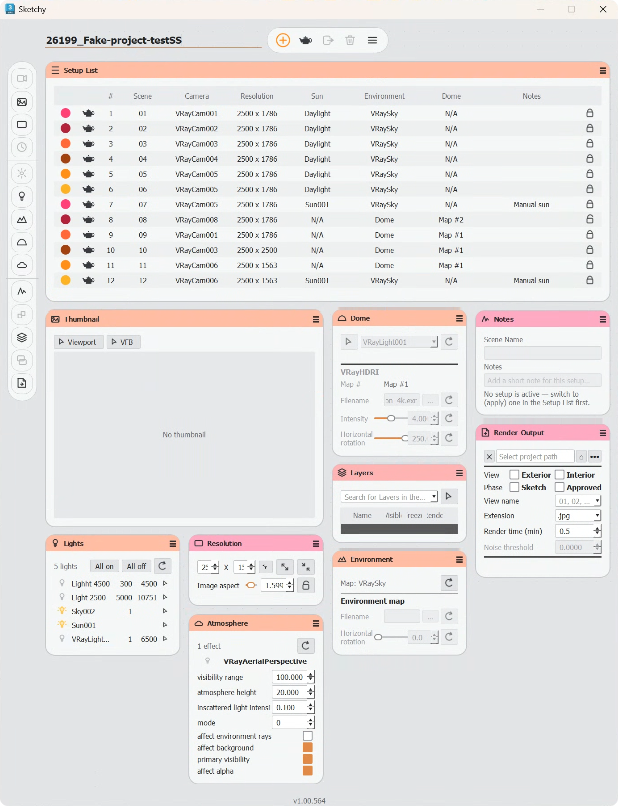
Task: Click the All off lights button
Action: point(136,566)
